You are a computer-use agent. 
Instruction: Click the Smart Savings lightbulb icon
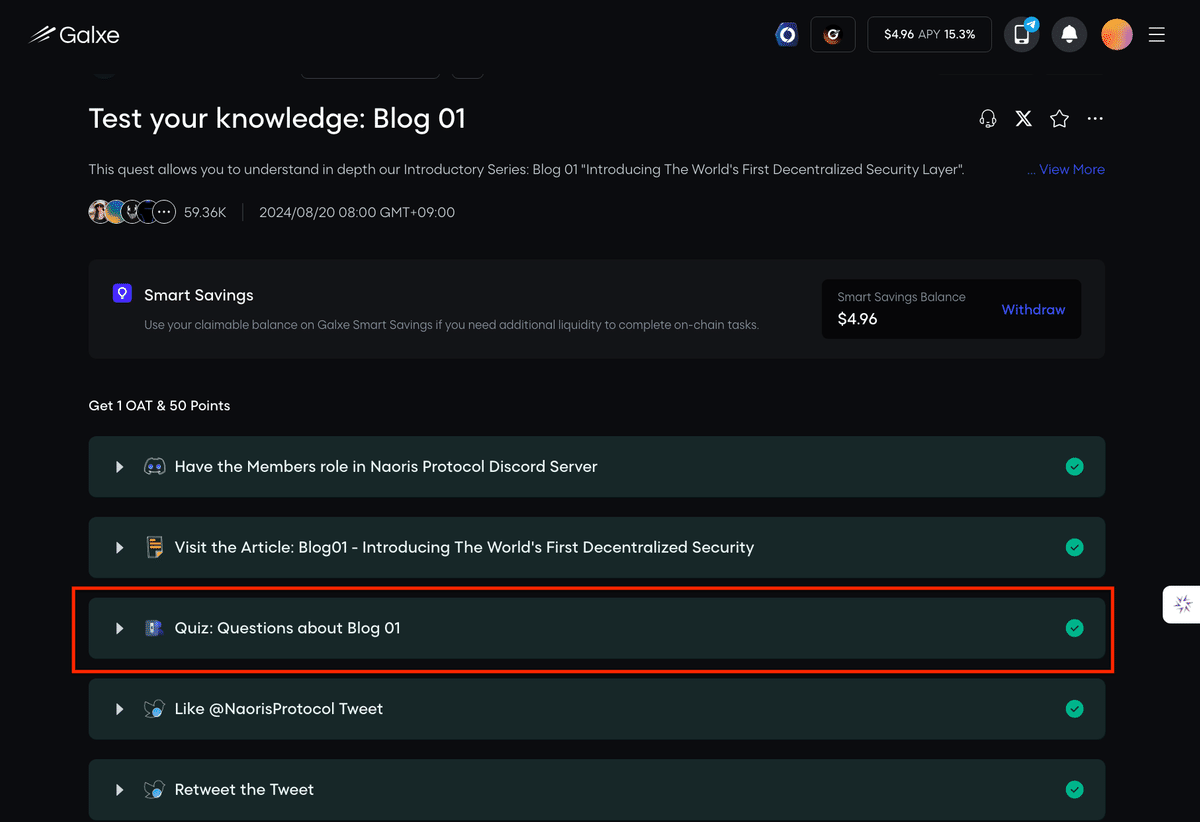click(x=122, y=293)
